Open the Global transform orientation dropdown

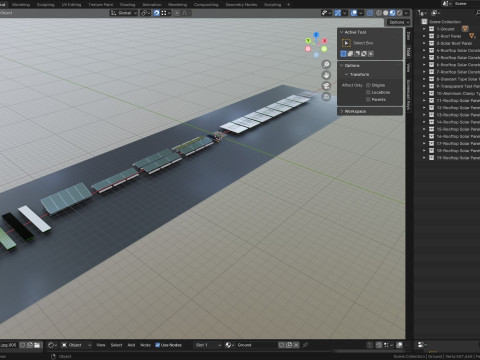point(124,13)
